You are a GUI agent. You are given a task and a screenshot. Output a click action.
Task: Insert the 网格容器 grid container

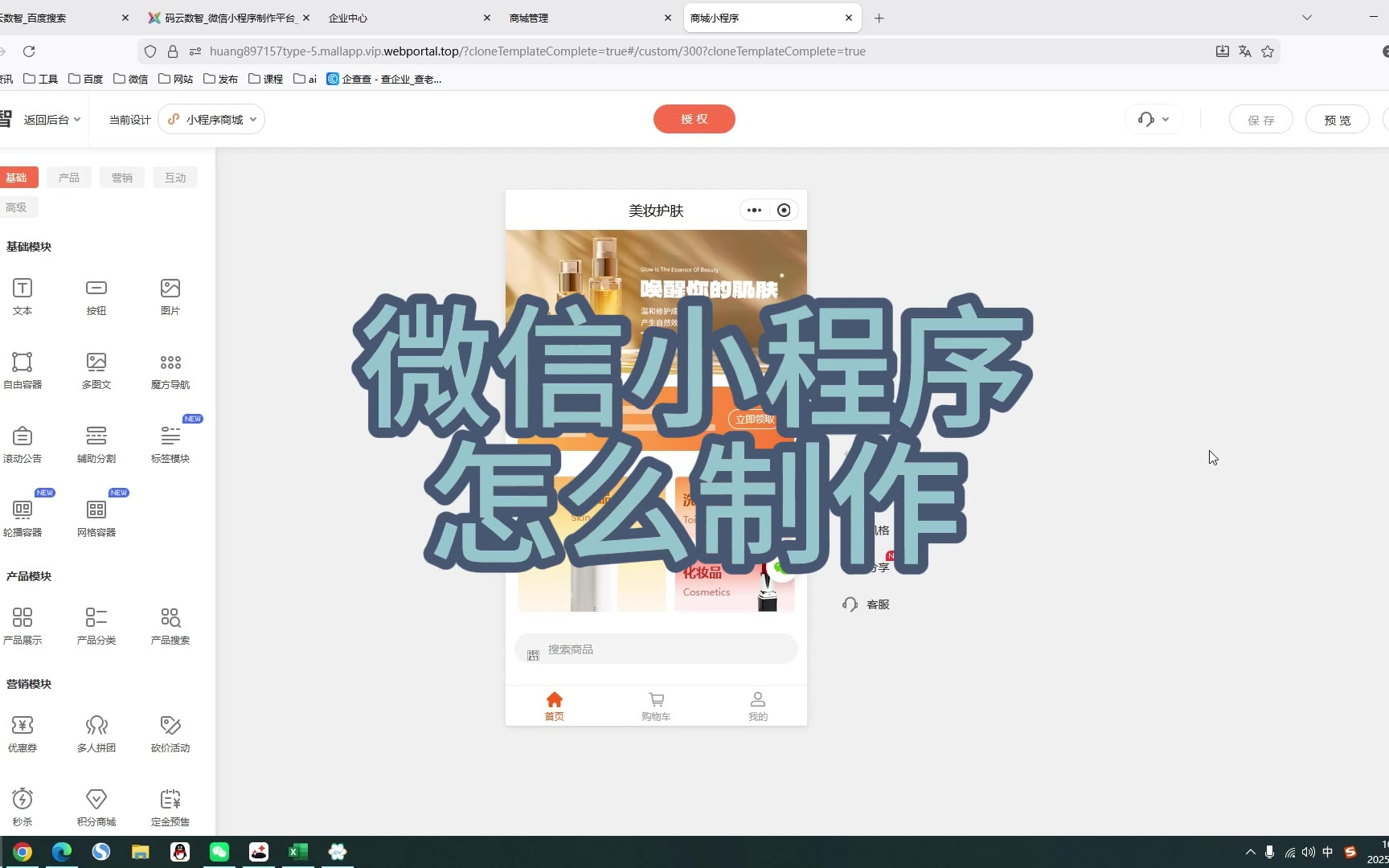point(96,518)
